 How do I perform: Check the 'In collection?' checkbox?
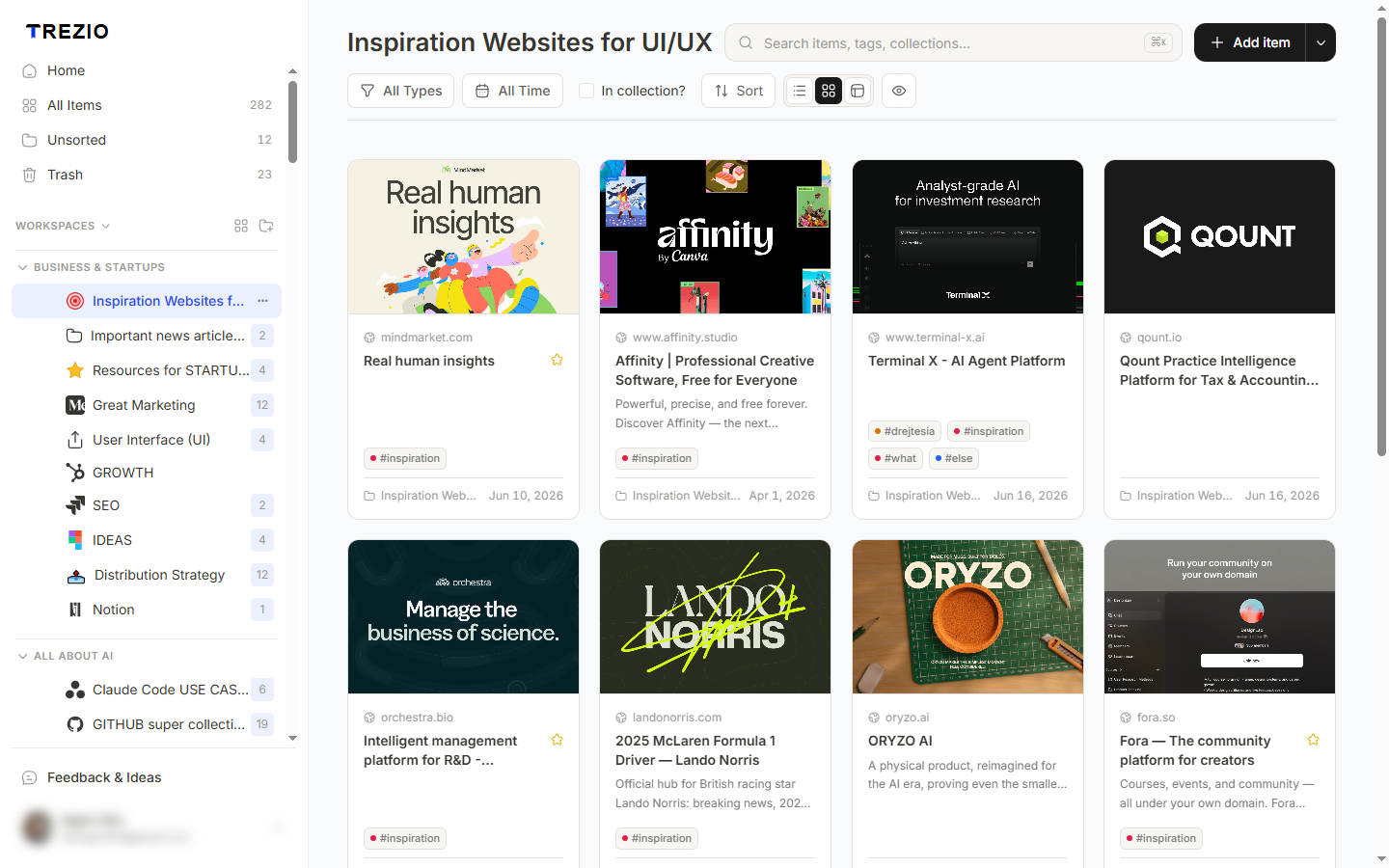(x=586, y=91)
